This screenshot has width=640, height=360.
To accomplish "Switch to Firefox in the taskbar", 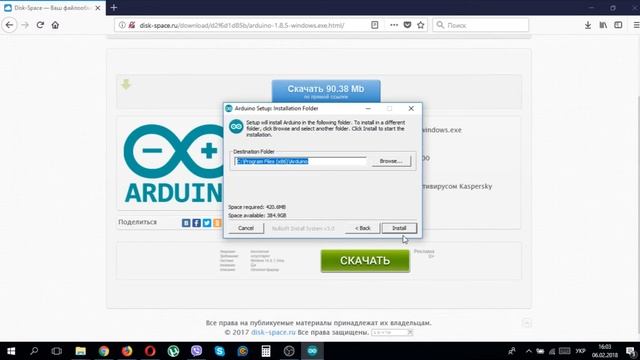I will [127, 351].
